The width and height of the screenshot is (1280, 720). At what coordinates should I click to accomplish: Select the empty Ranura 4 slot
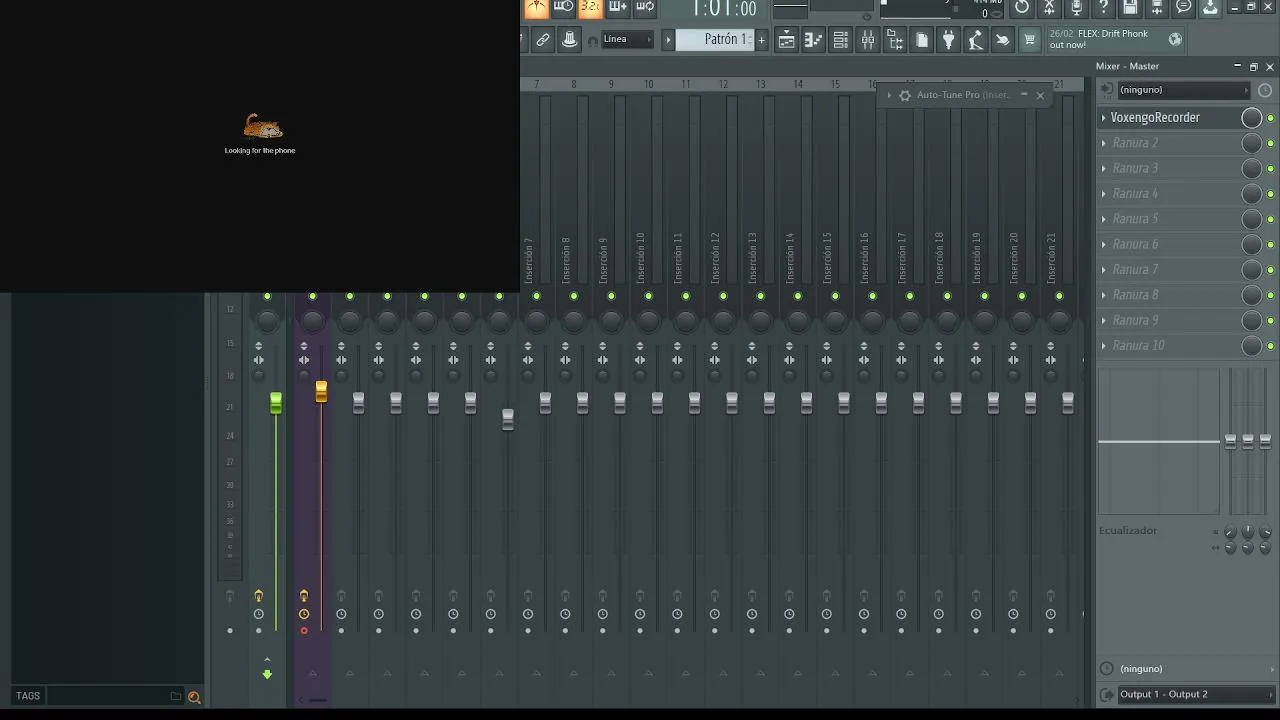tap(1168, 194)
